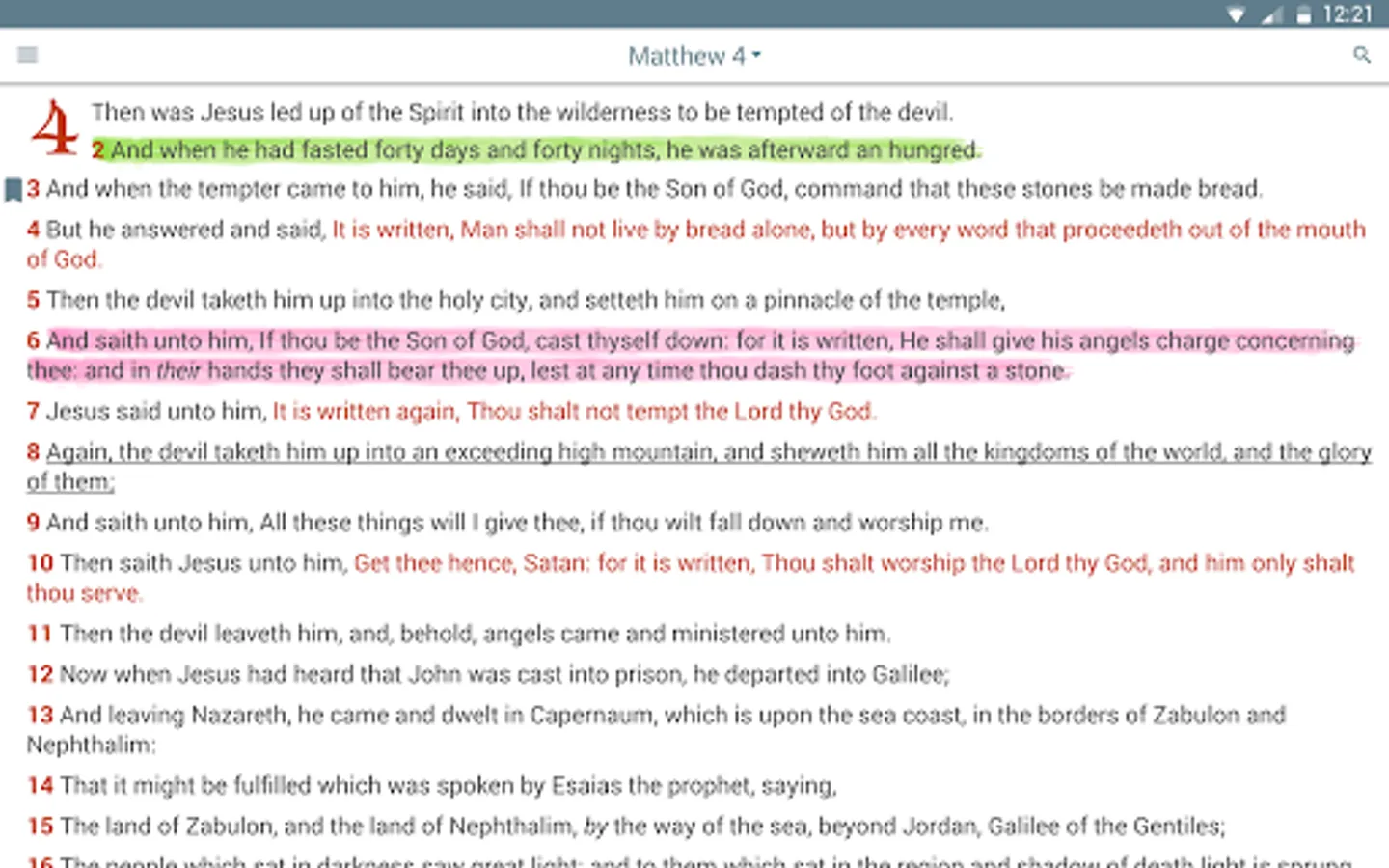This screenshot has height=868, width=1389.
Task: Select verse 15 'The land of Zabulon'
Action: pos(626,826)
